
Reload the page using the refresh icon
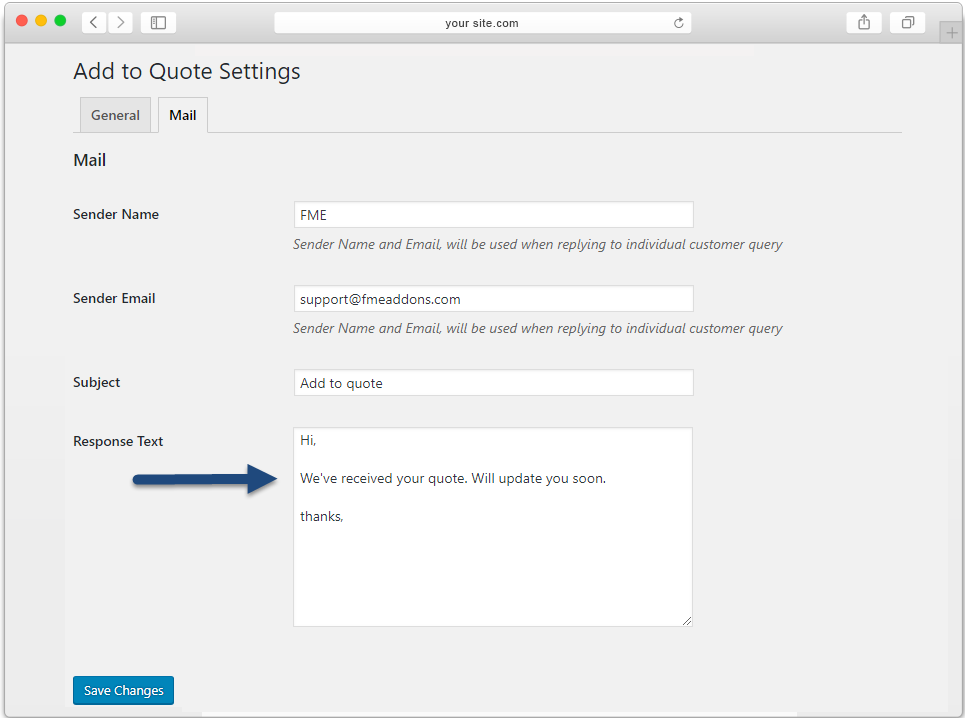click(678, 23)
